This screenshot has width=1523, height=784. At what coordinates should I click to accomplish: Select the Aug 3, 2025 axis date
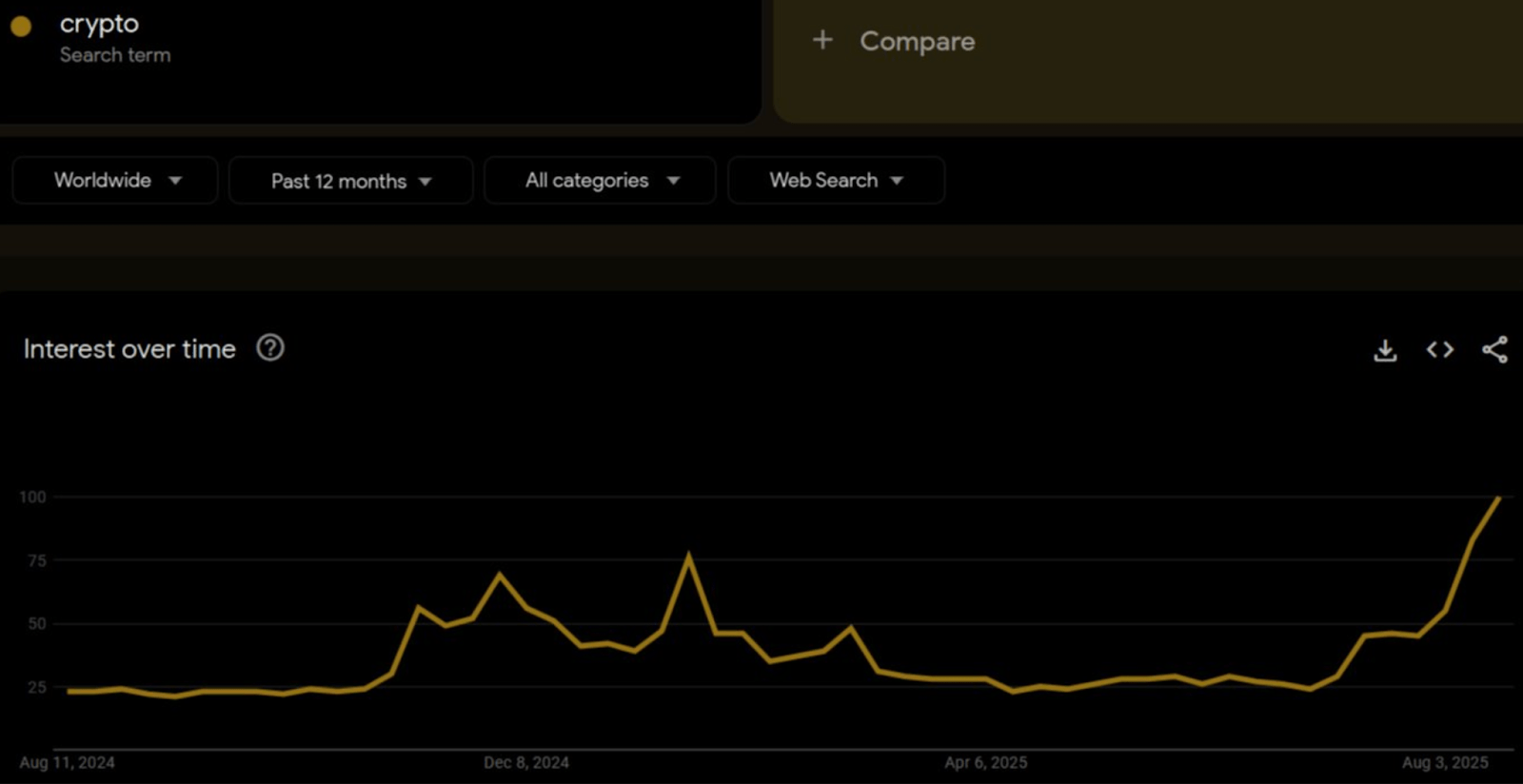click(x=1444, y=762)
